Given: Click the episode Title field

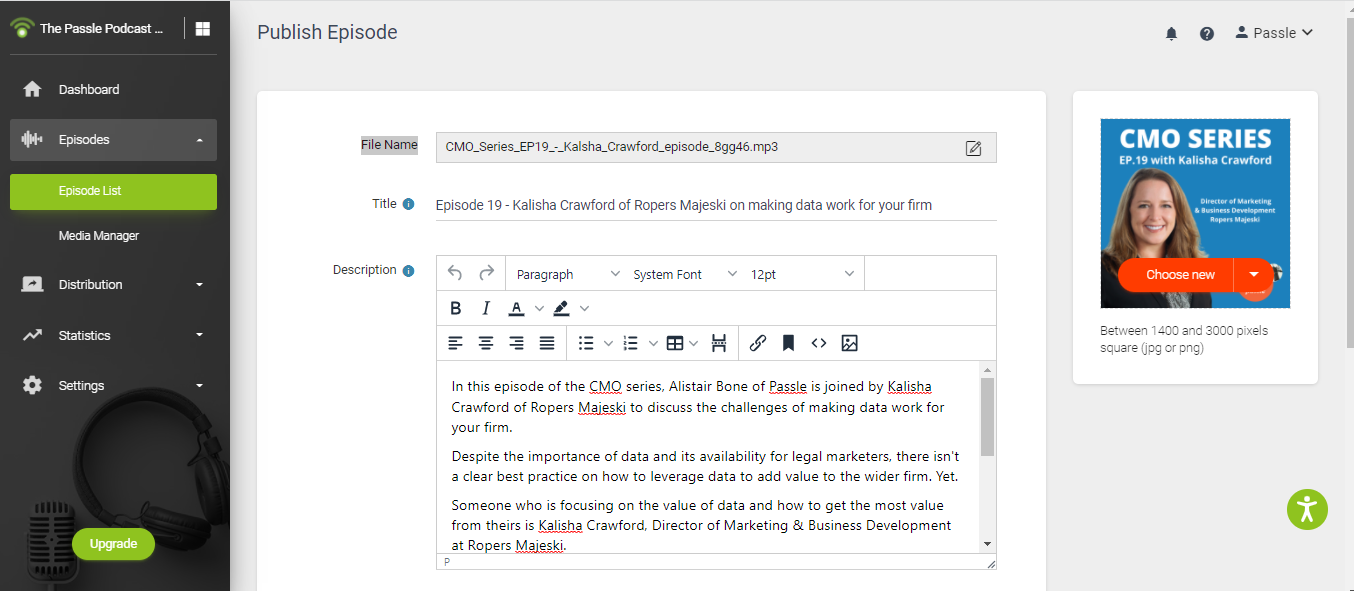Looking at the screenshot, I should pyautogui.click(x=716, y=205).
